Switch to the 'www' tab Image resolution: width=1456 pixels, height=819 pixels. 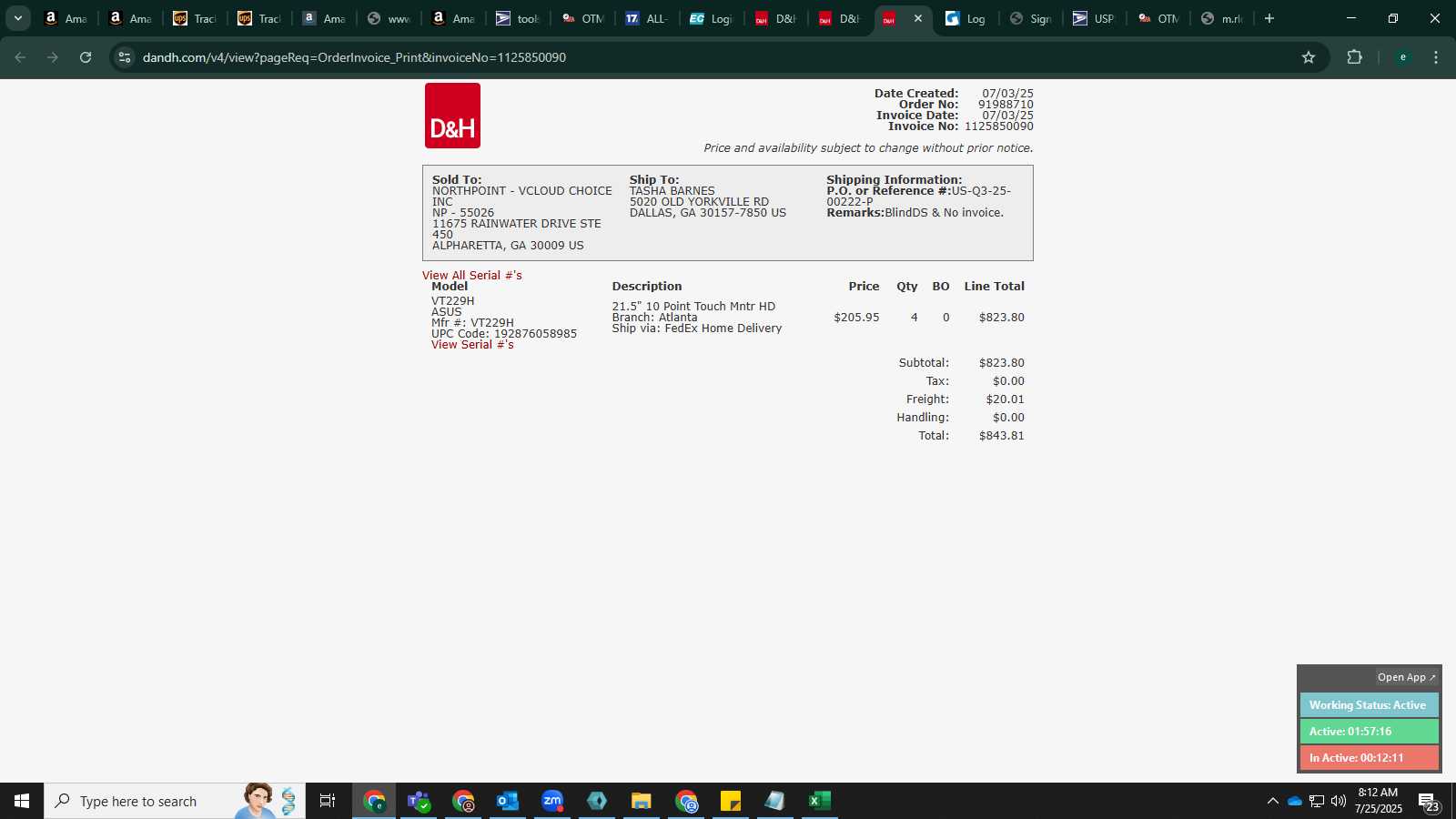389,18
